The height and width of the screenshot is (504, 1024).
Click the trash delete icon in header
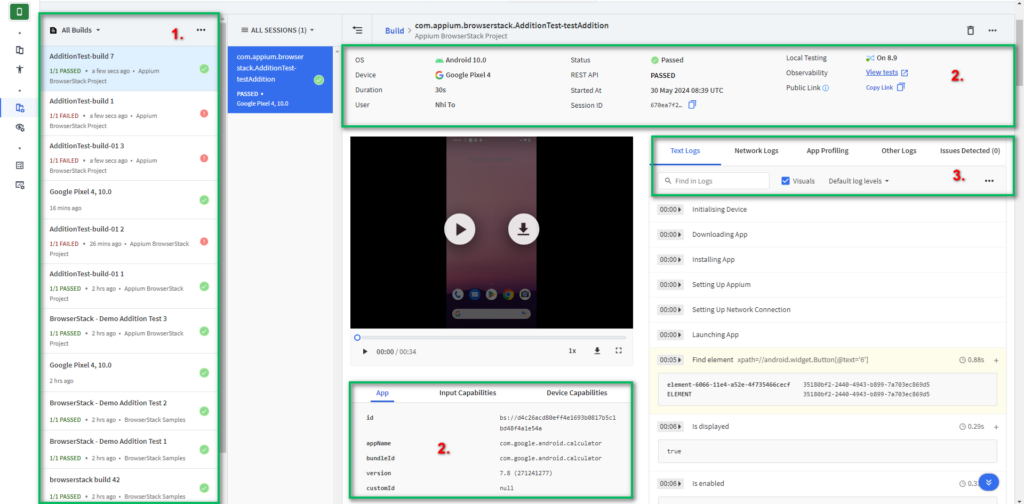click(x=970, y=30)
